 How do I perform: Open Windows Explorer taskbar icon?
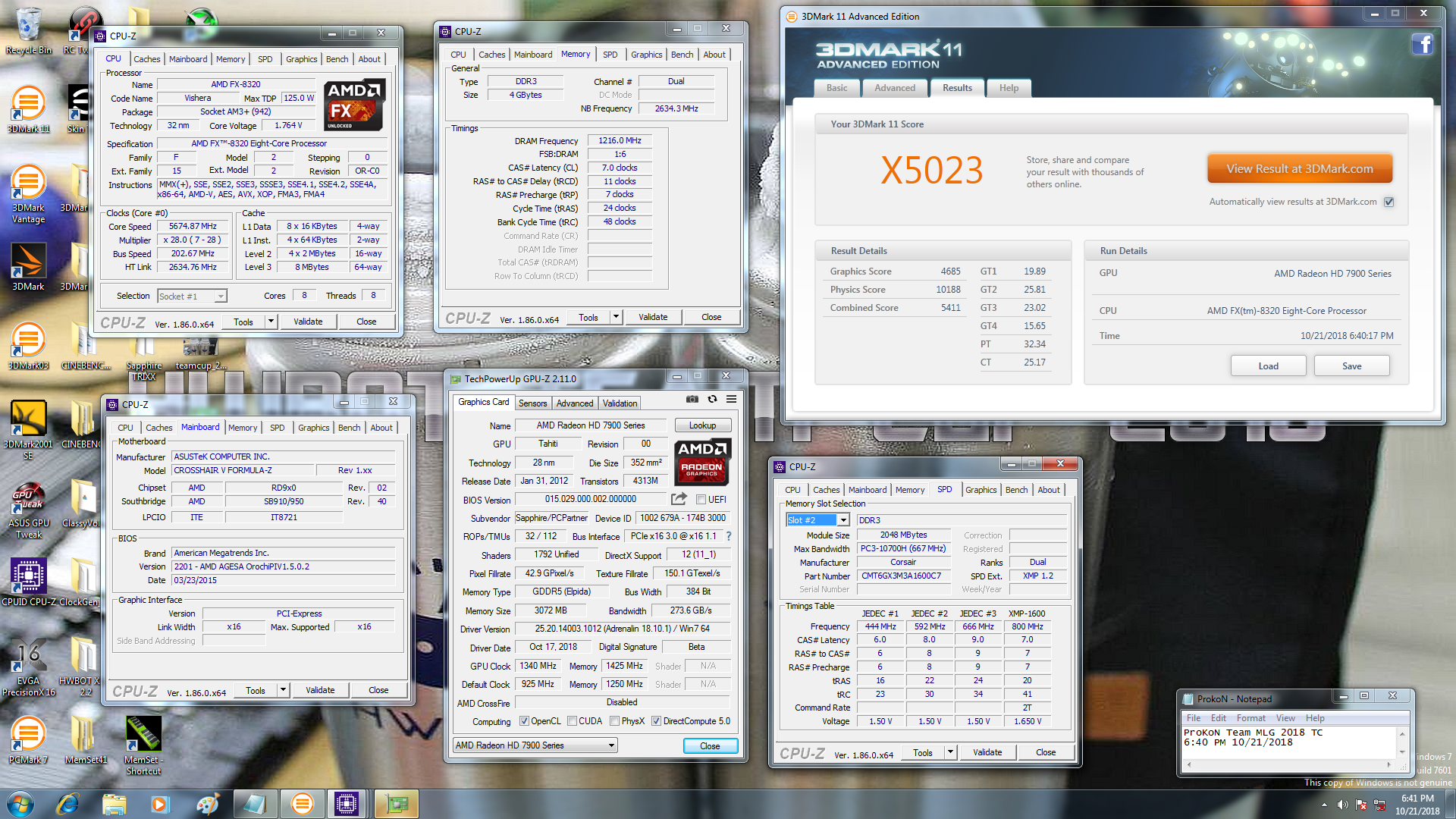coord(114,804)
